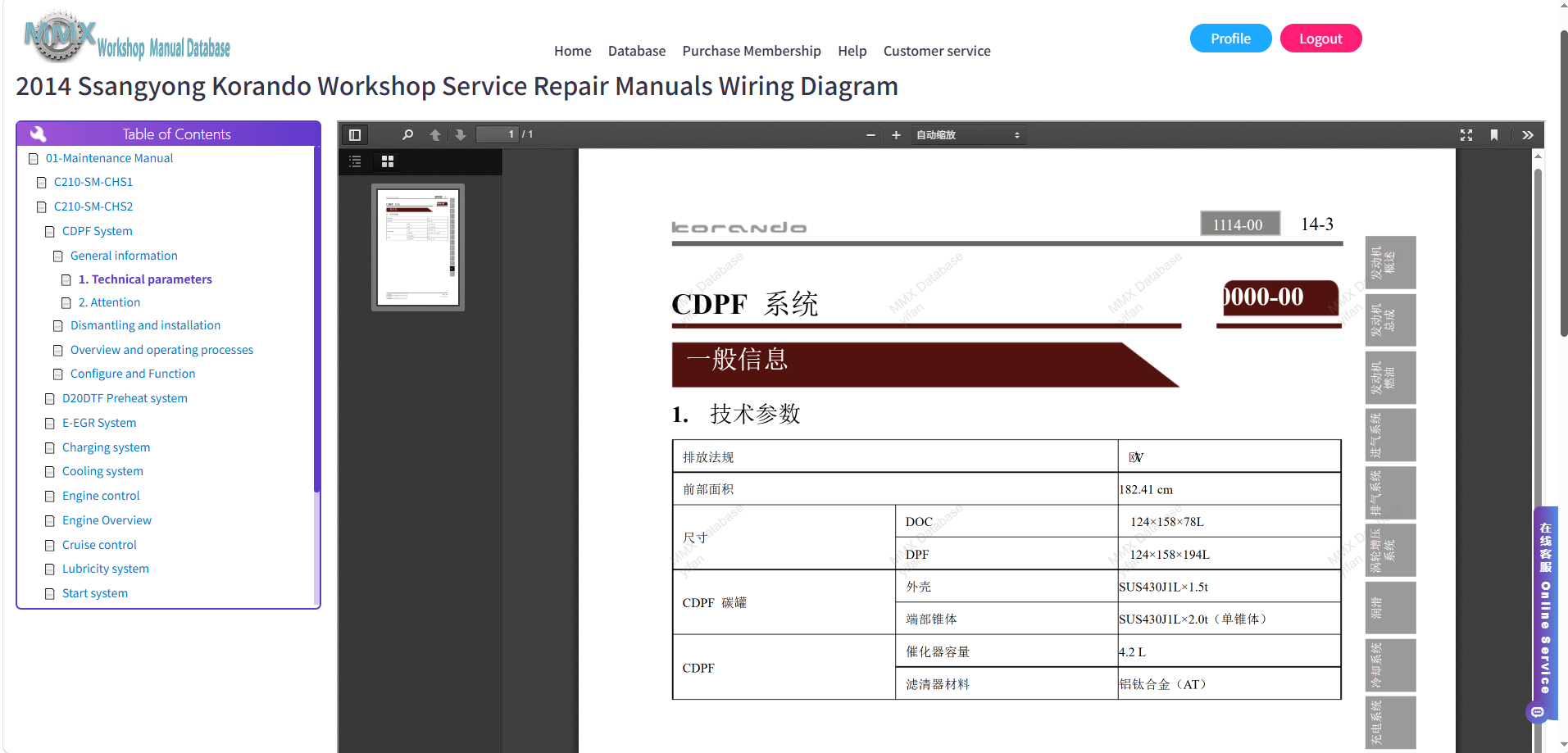Open Start system entry
Viewport: 1568px width, 753px height.
tap(95, 593)
